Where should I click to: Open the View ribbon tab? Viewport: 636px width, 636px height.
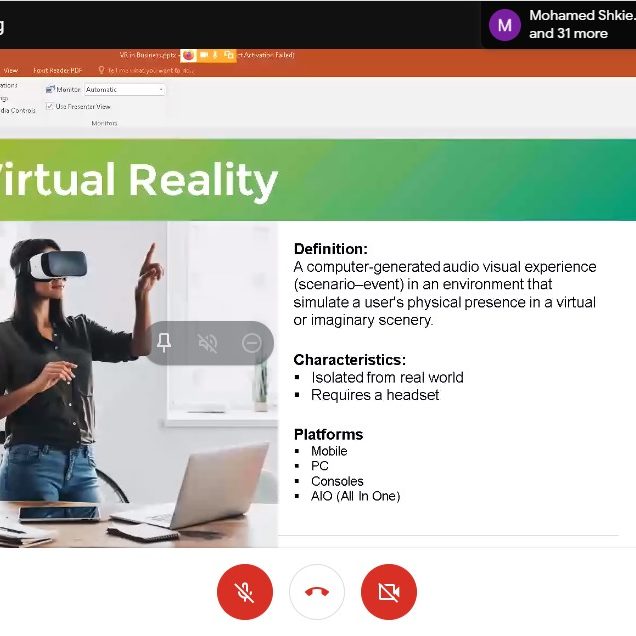[11, 70]
